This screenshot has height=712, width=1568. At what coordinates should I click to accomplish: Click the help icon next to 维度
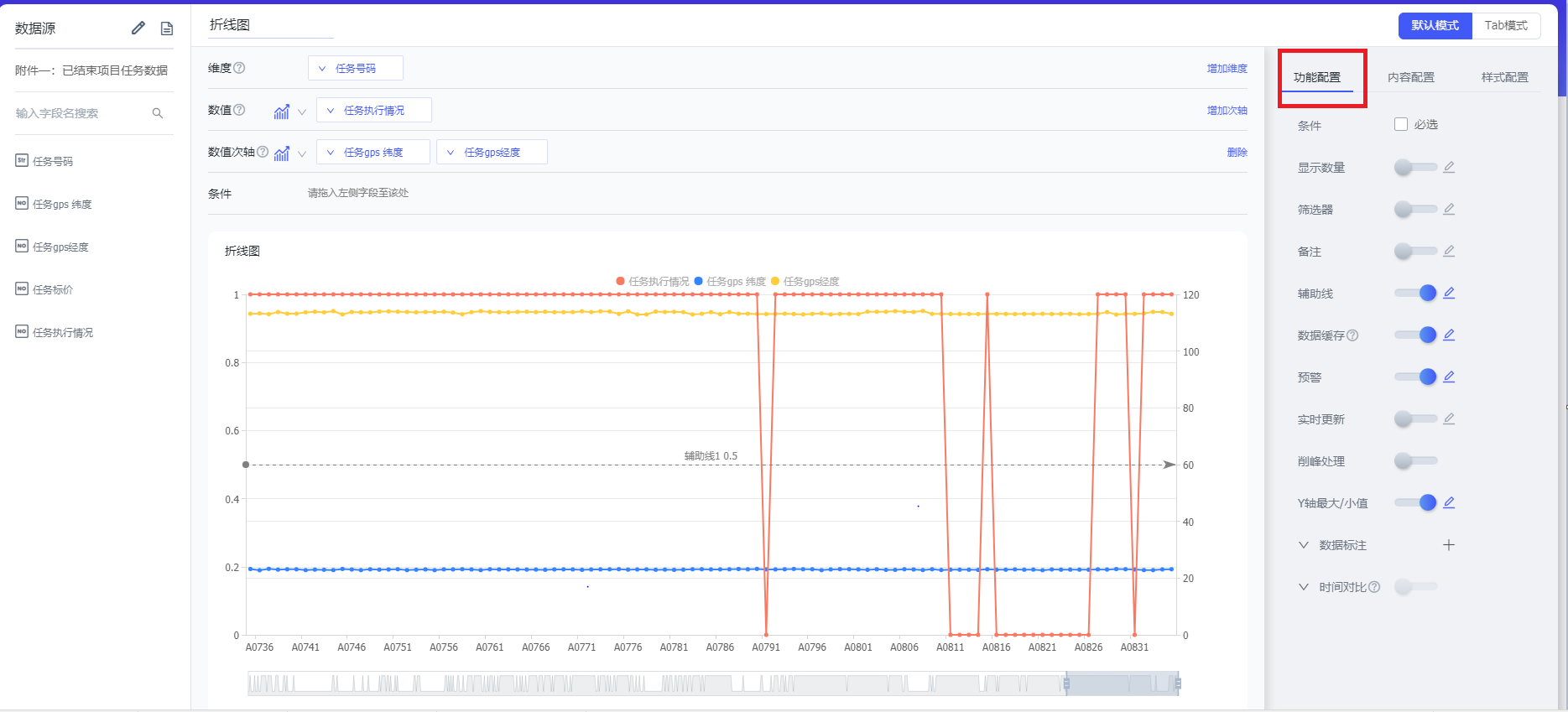[239, 68]
